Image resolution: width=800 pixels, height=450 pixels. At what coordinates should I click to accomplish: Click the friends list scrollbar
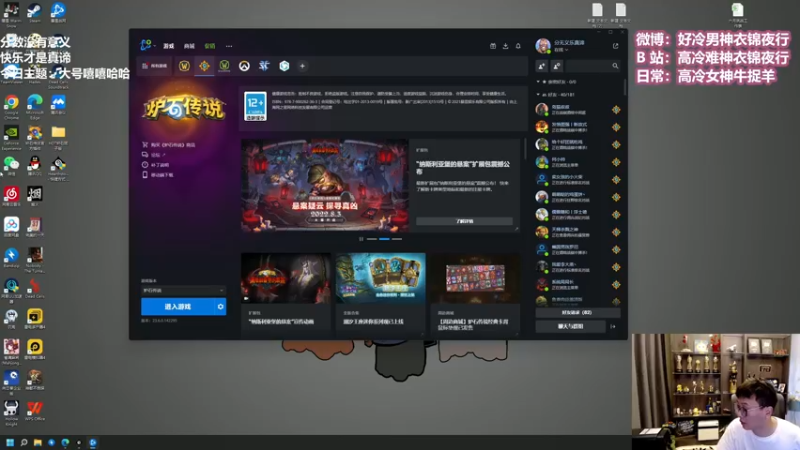[x=624, y=87]
